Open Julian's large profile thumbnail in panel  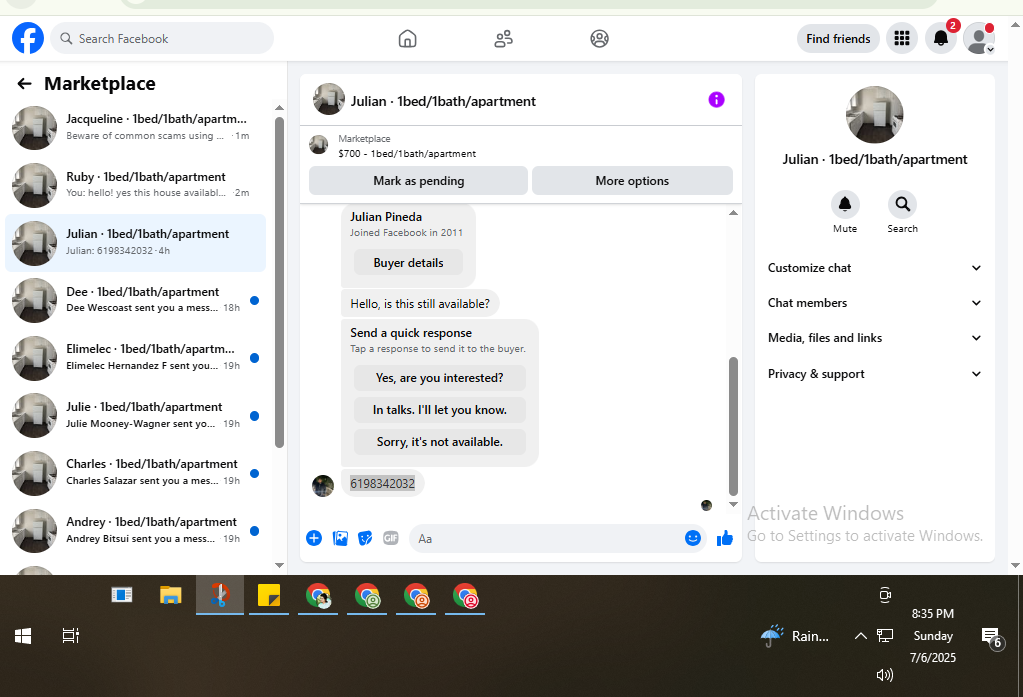tap(874, 115)
